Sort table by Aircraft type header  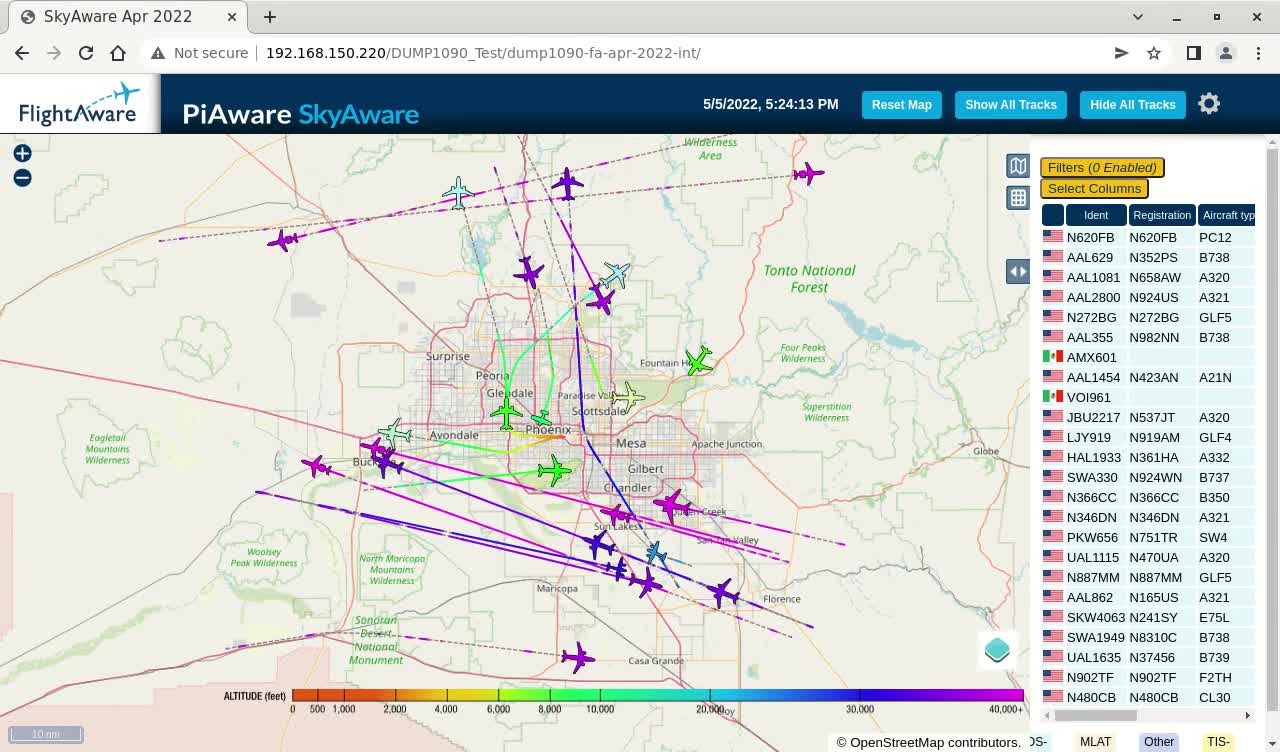pos(1227,215)
